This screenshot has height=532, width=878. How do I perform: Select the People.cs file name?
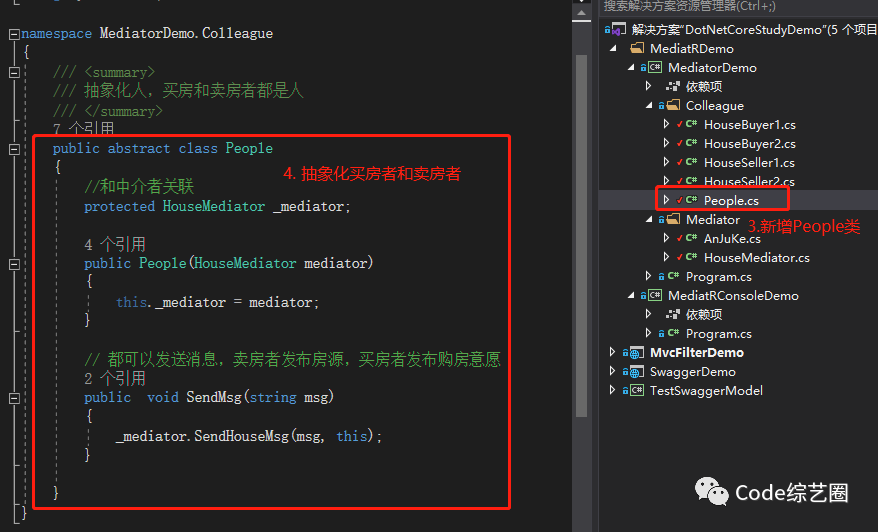731,200
